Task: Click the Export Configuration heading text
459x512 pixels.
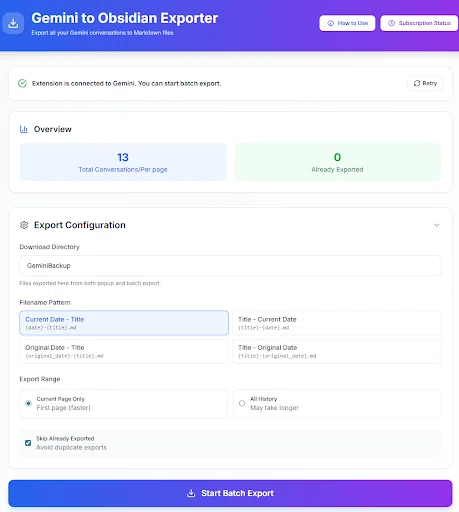Action: point(80,225)
